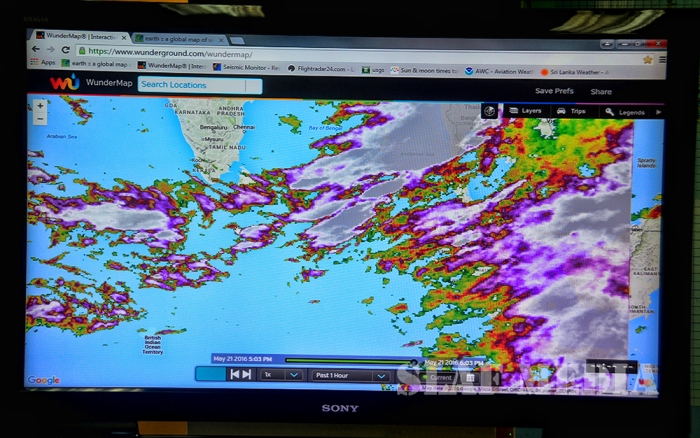Click the globe icon beside Layers
This screenshot has height=438, width=700.
489,111
